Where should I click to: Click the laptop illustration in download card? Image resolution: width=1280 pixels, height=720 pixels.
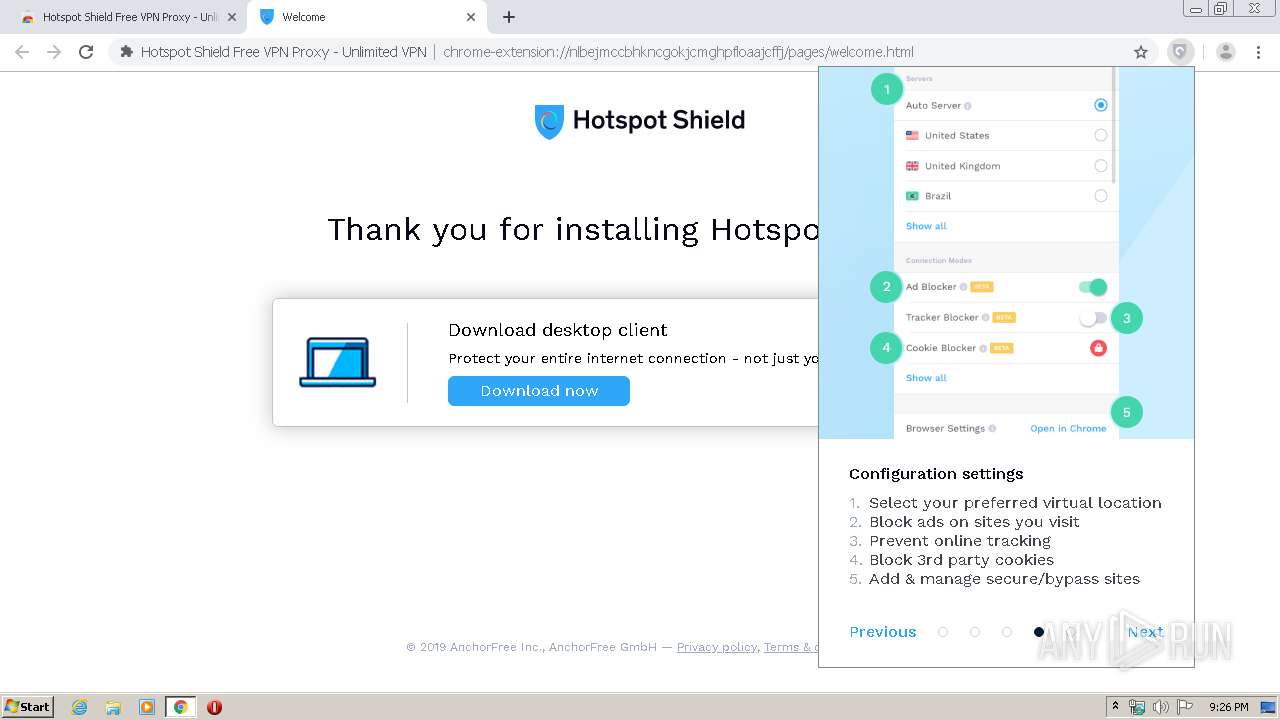point(338,362)
